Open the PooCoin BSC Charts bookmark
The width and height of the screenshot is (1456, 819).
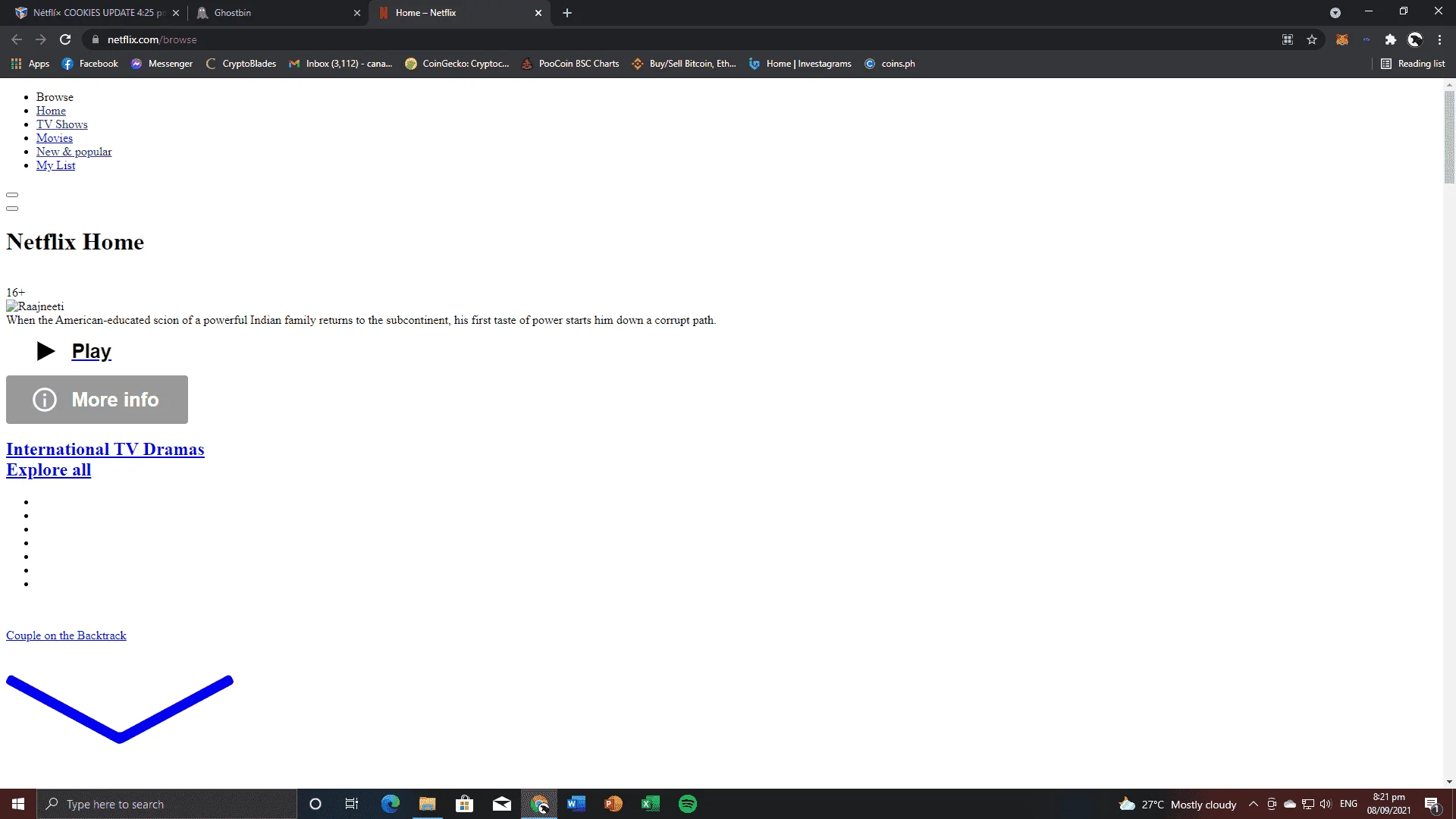(570, 64)
